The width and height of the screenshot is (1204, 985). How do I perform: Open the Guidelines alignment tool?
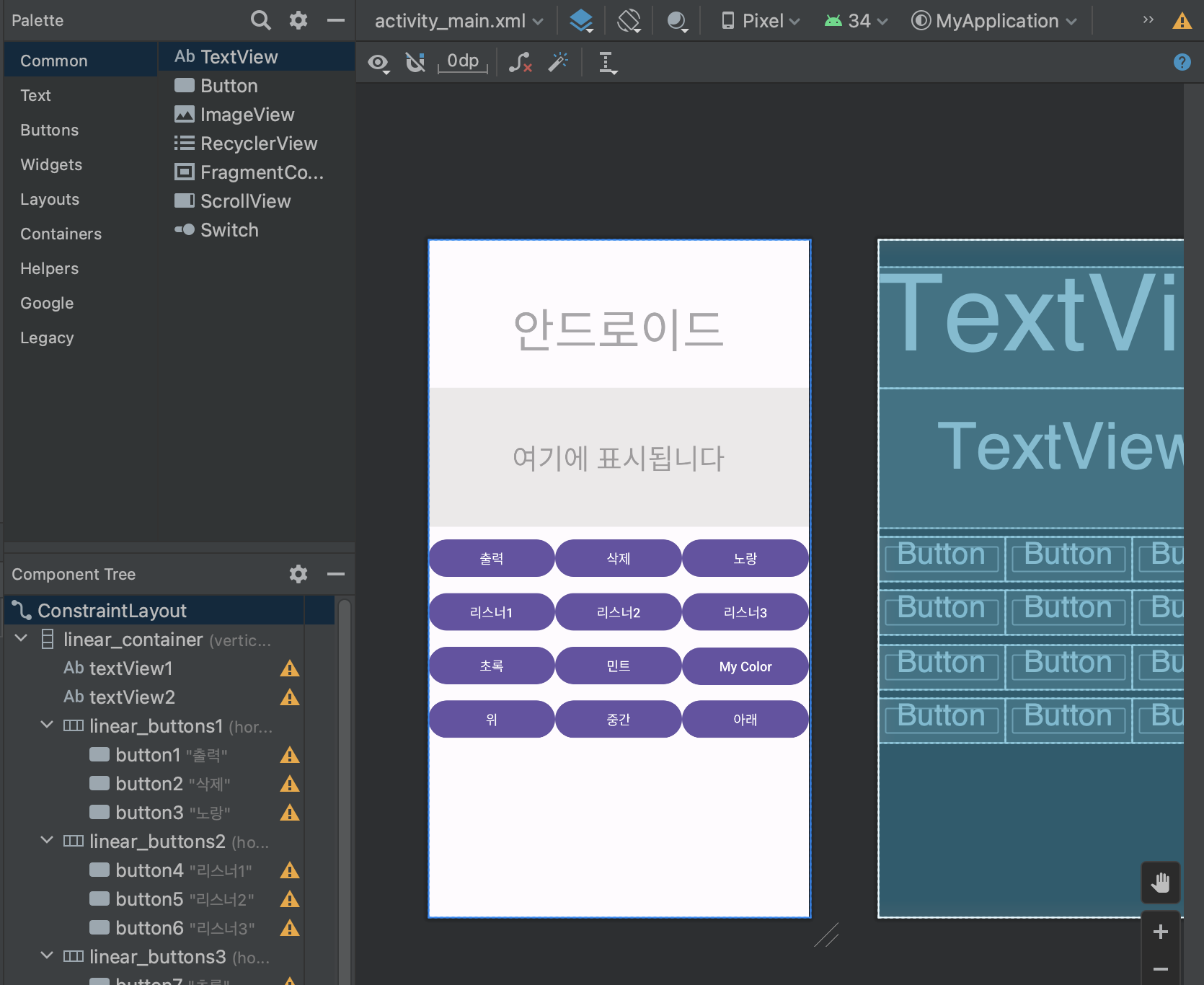tap(607, 63)
